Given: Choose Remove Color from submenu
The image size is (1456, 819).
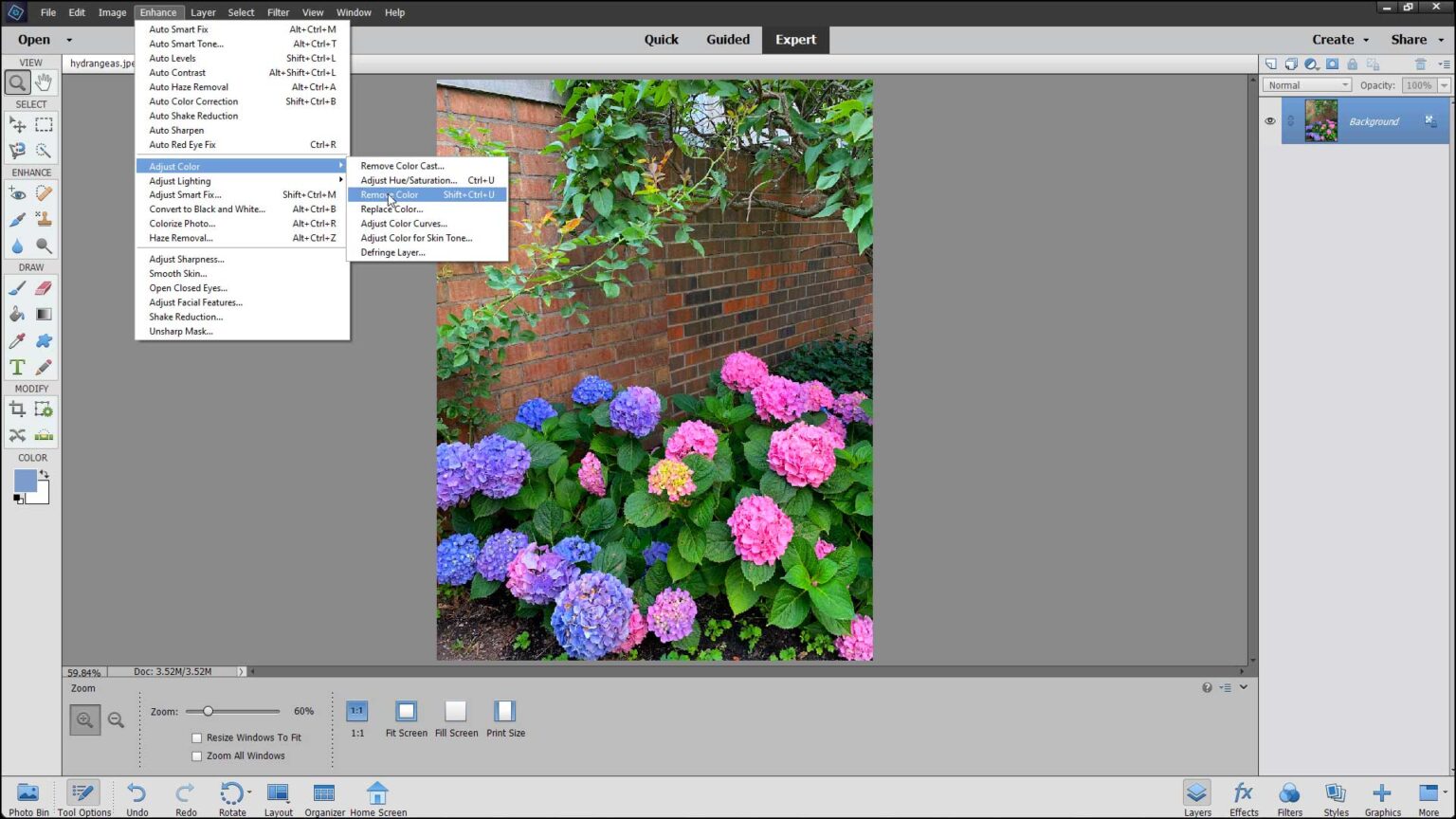Looking at the screenshot, I should pyautogui.click(x=391, y=194).
